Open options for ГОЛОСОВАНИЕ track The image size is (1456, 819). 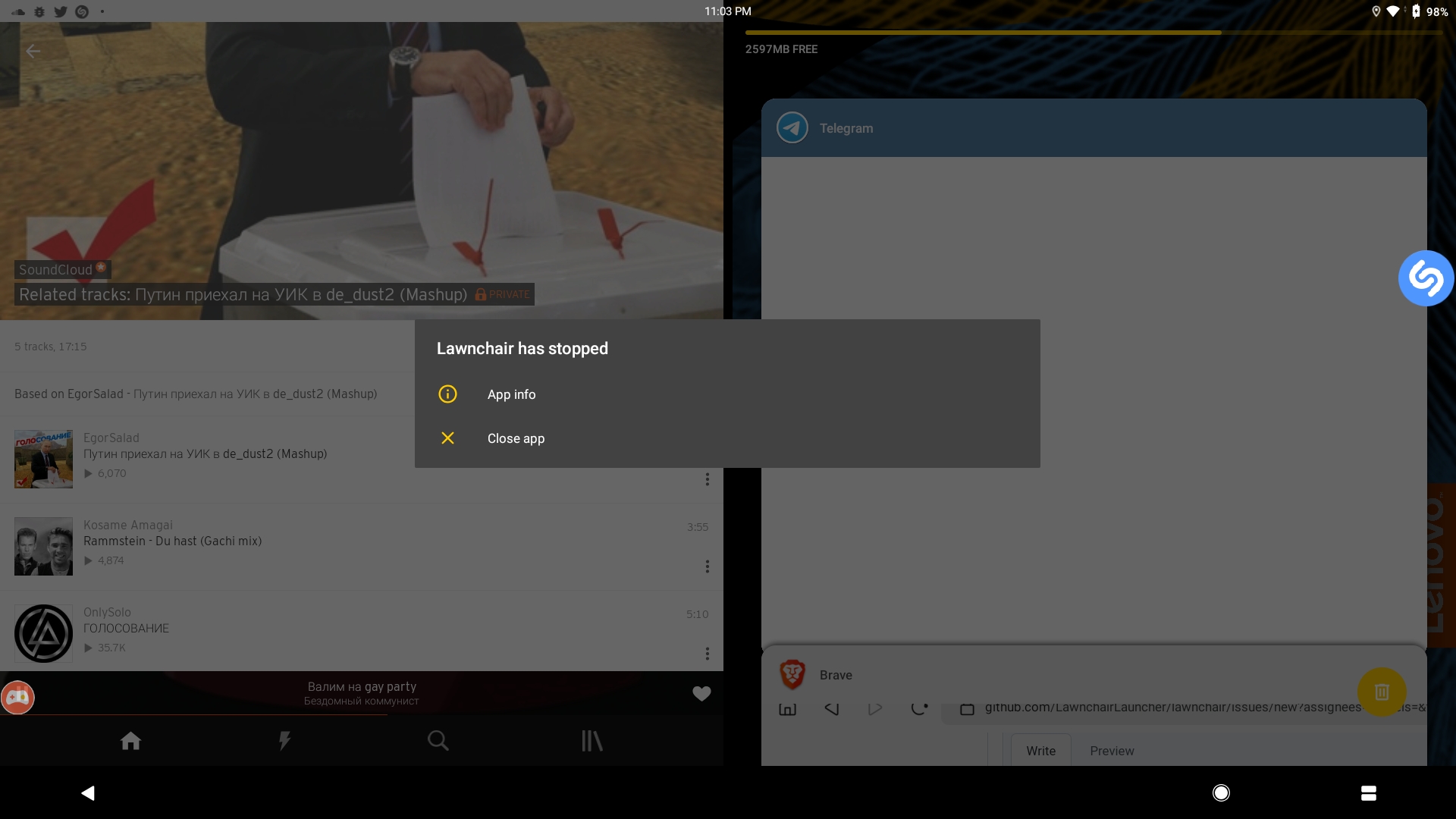[708, 654]
